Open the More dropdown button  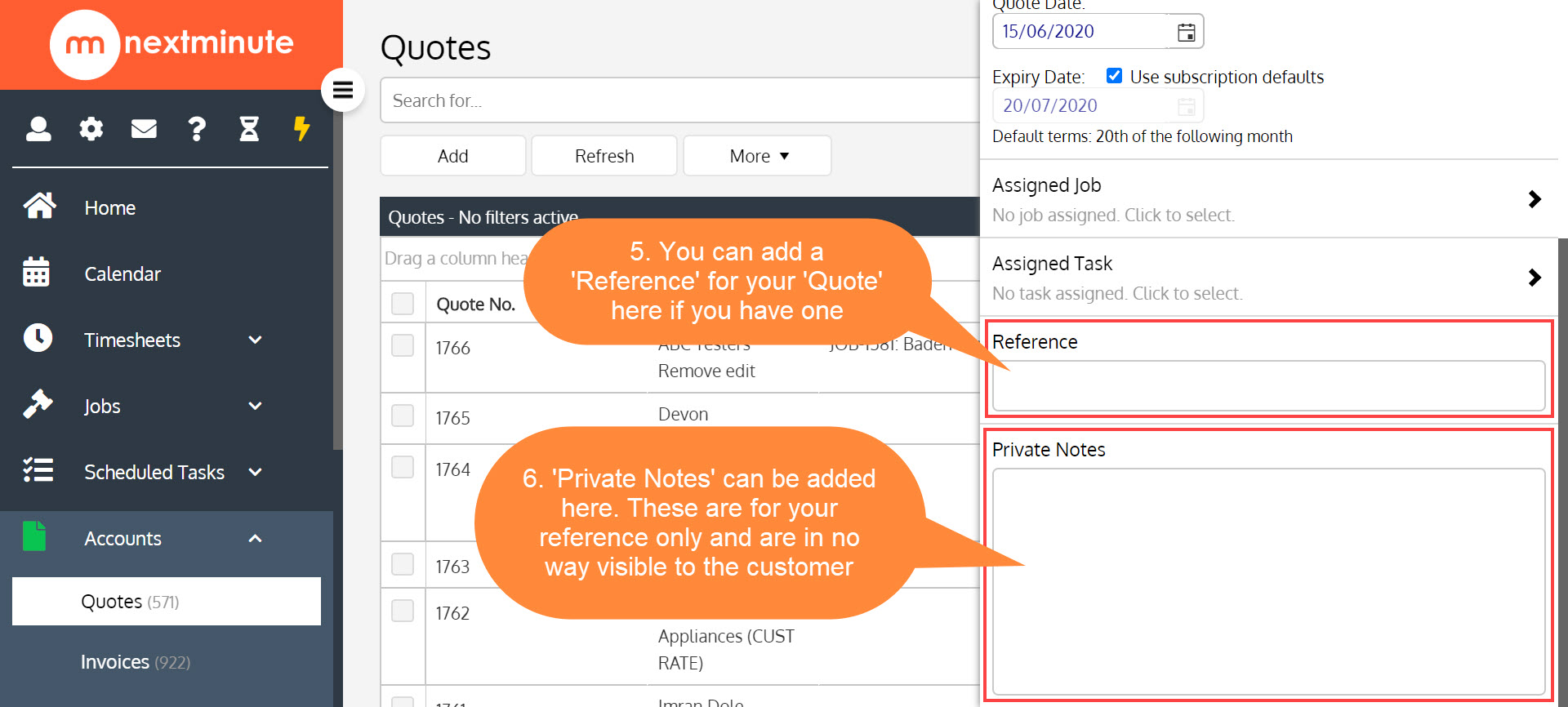[x=757, y=156]
